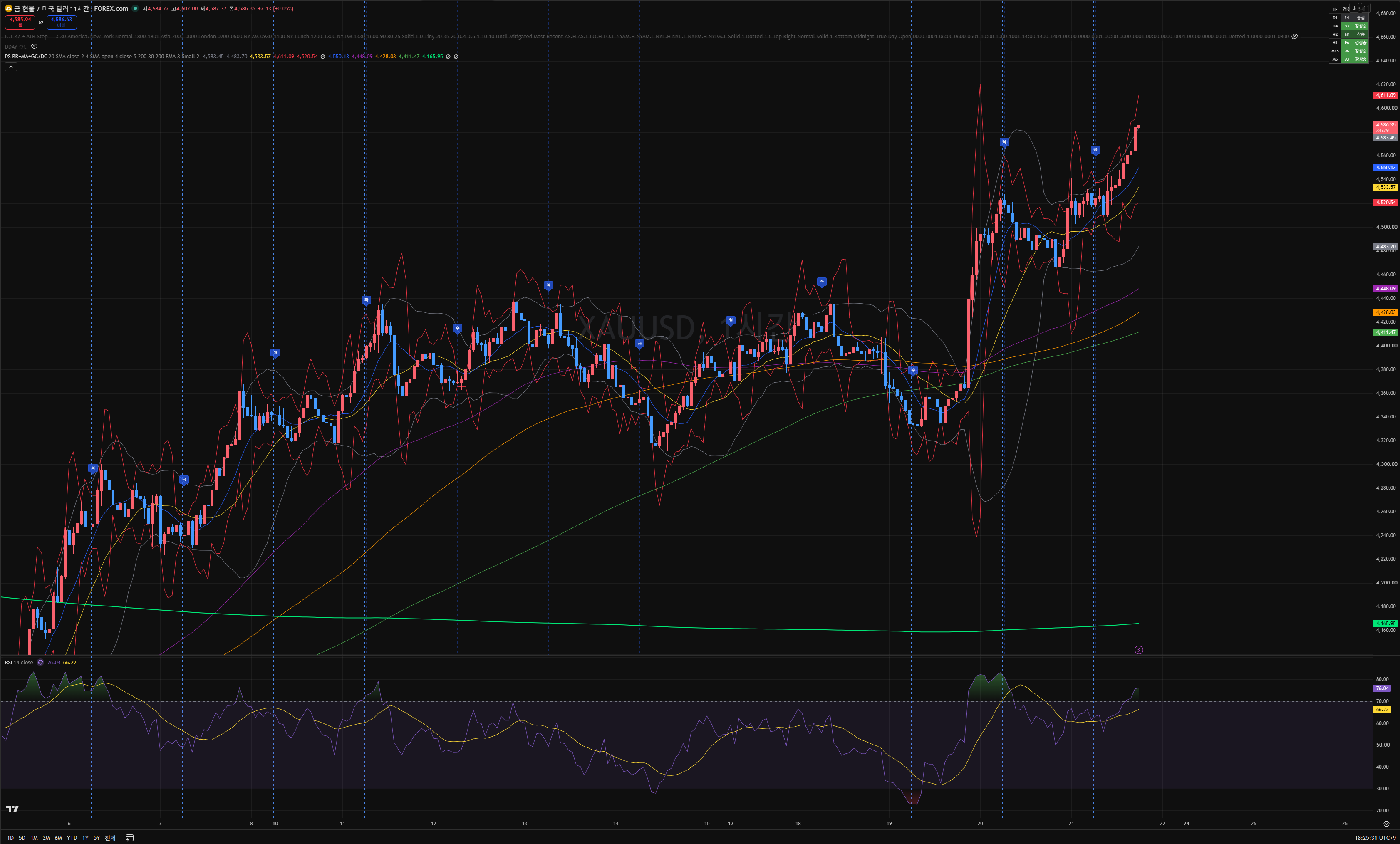The width and height of the screenshot is (1400, 844).
Task: Click the red 4,585.94 sell button
Action: pos(20,22)
